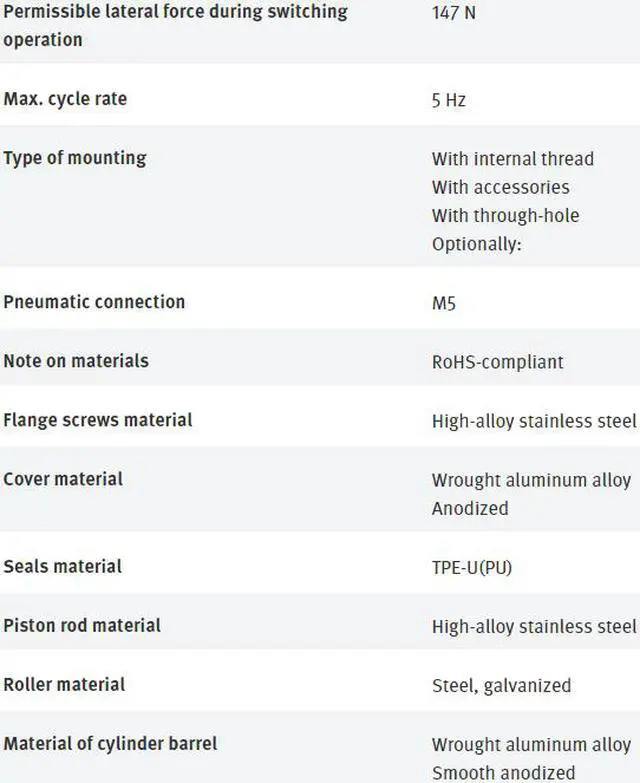
Task: Select the "Anodized" cover material text
Action: point(470,508)
